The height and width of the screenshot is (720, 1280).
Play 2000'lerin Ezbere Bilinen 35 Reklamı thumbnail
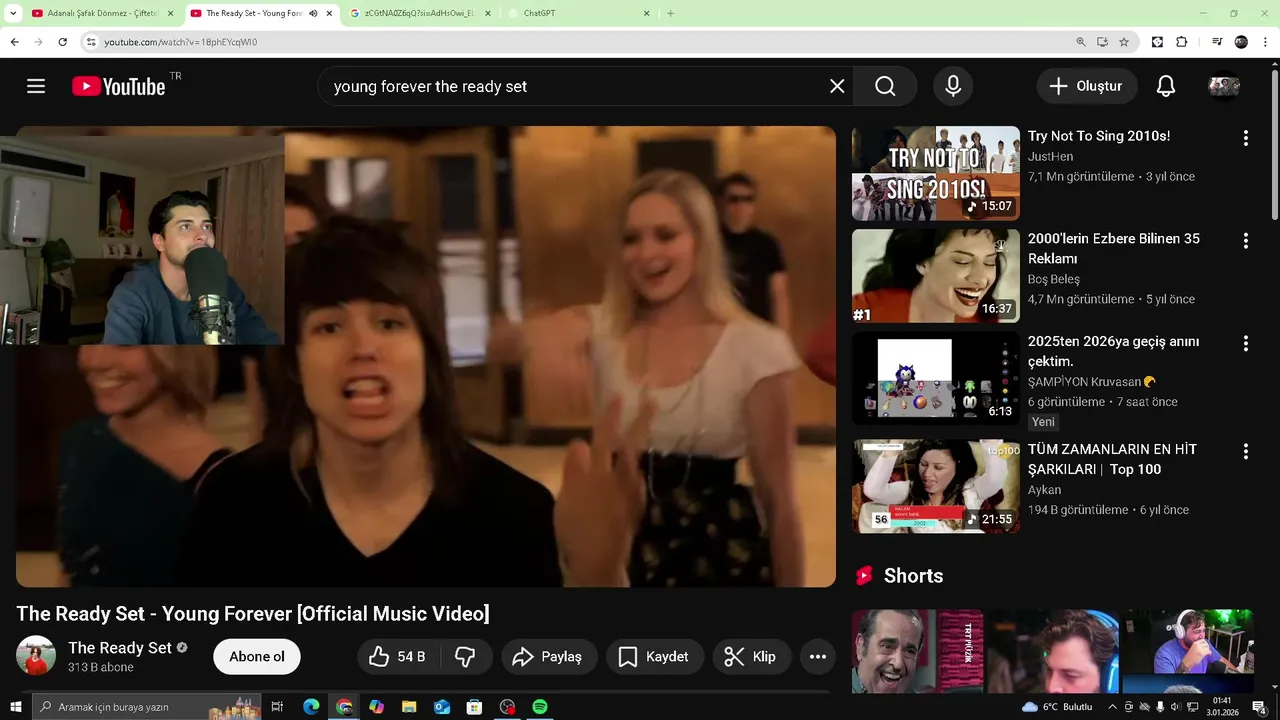click(936, 276)
